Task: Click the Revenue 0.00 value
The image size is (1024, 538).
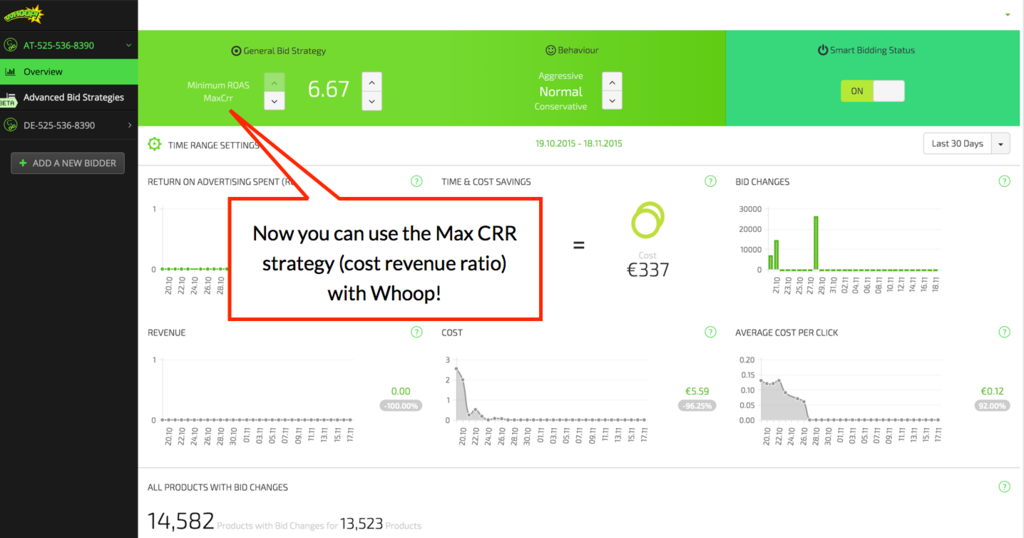Action: click(400, 391)
